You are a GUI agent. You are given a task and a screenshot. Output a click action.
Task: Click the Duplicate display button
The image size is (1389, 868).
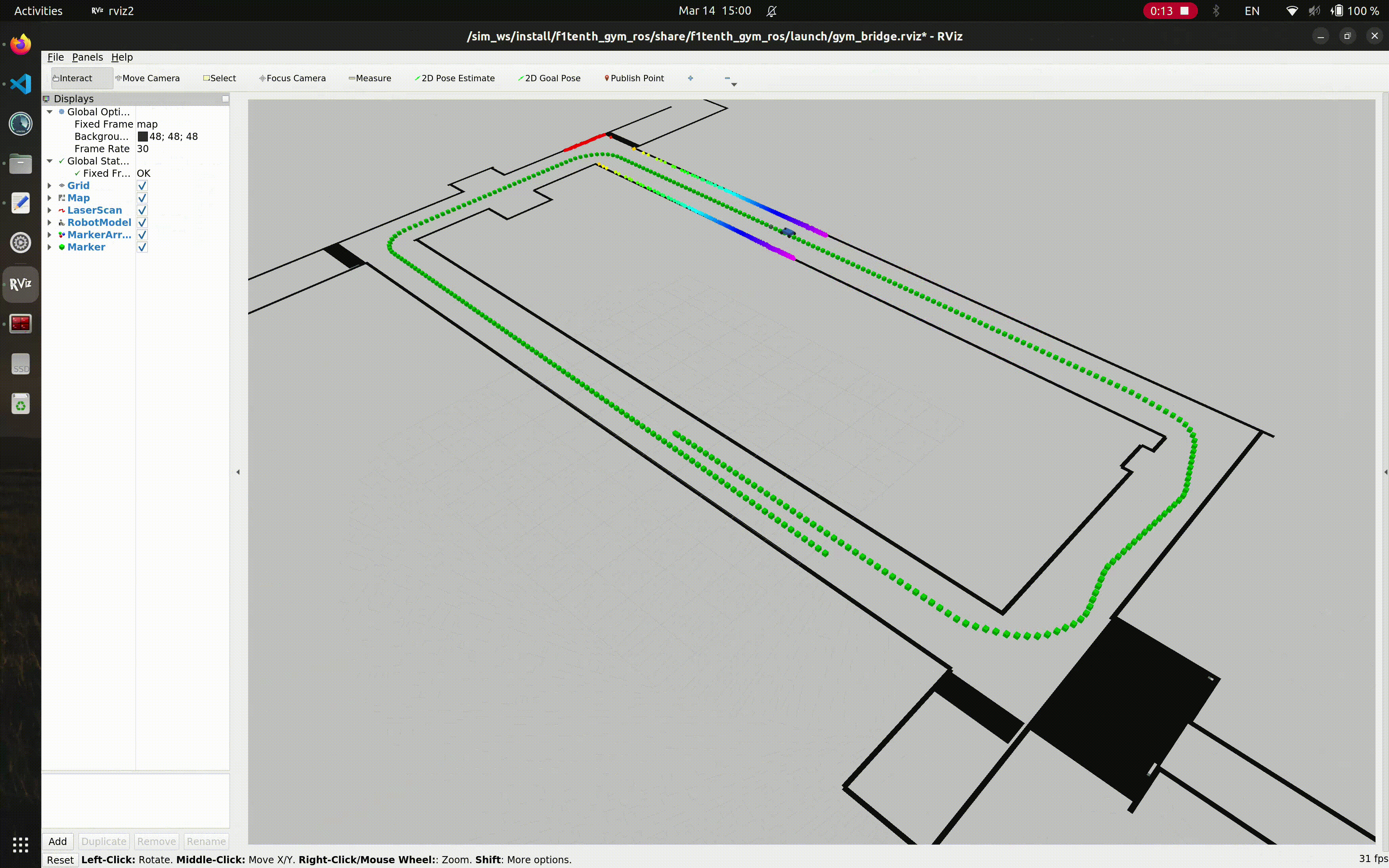point(104,841)
